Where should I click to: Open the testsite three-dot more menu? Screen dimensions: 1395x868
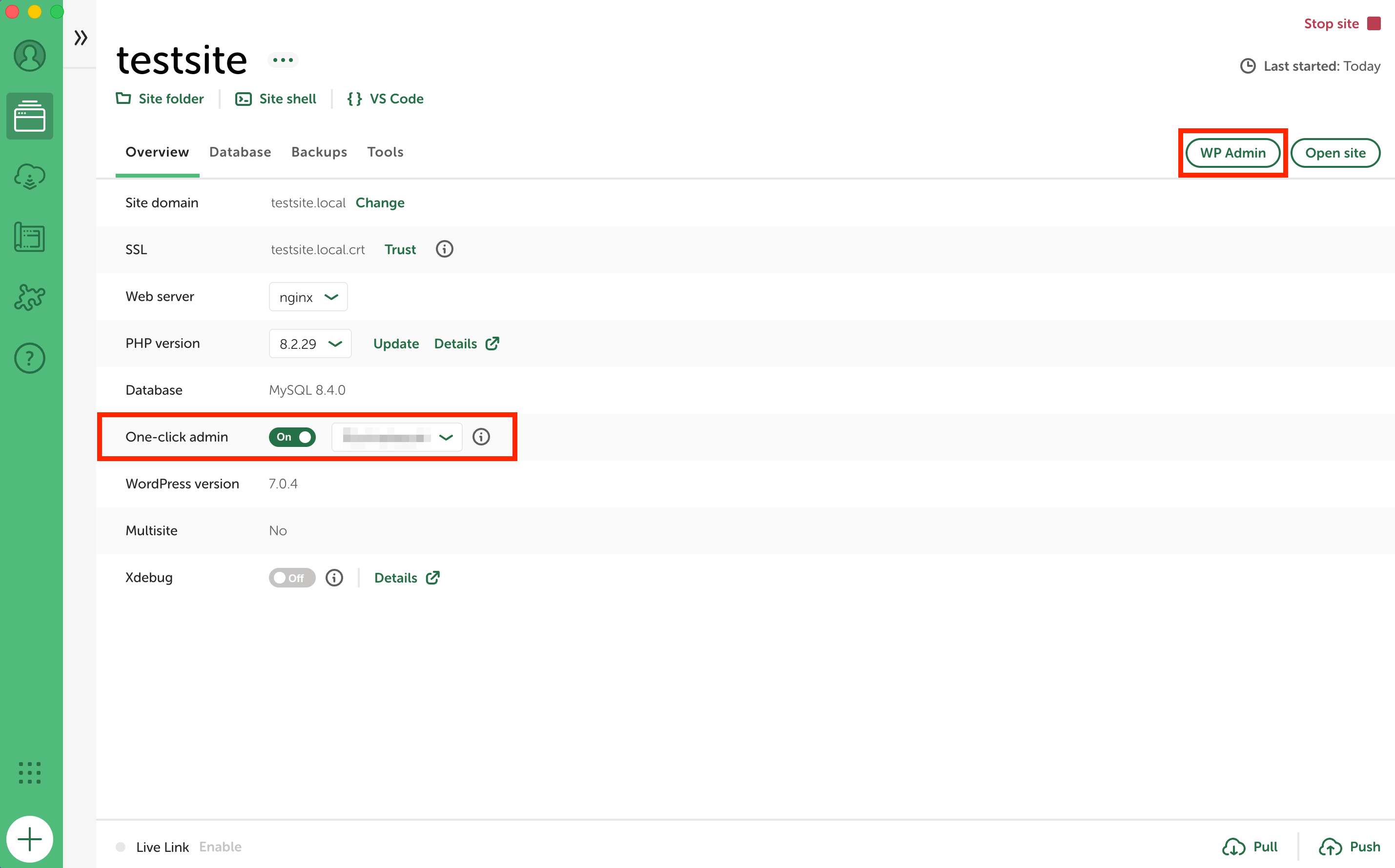pyautogui.click(x=283, y=60)
